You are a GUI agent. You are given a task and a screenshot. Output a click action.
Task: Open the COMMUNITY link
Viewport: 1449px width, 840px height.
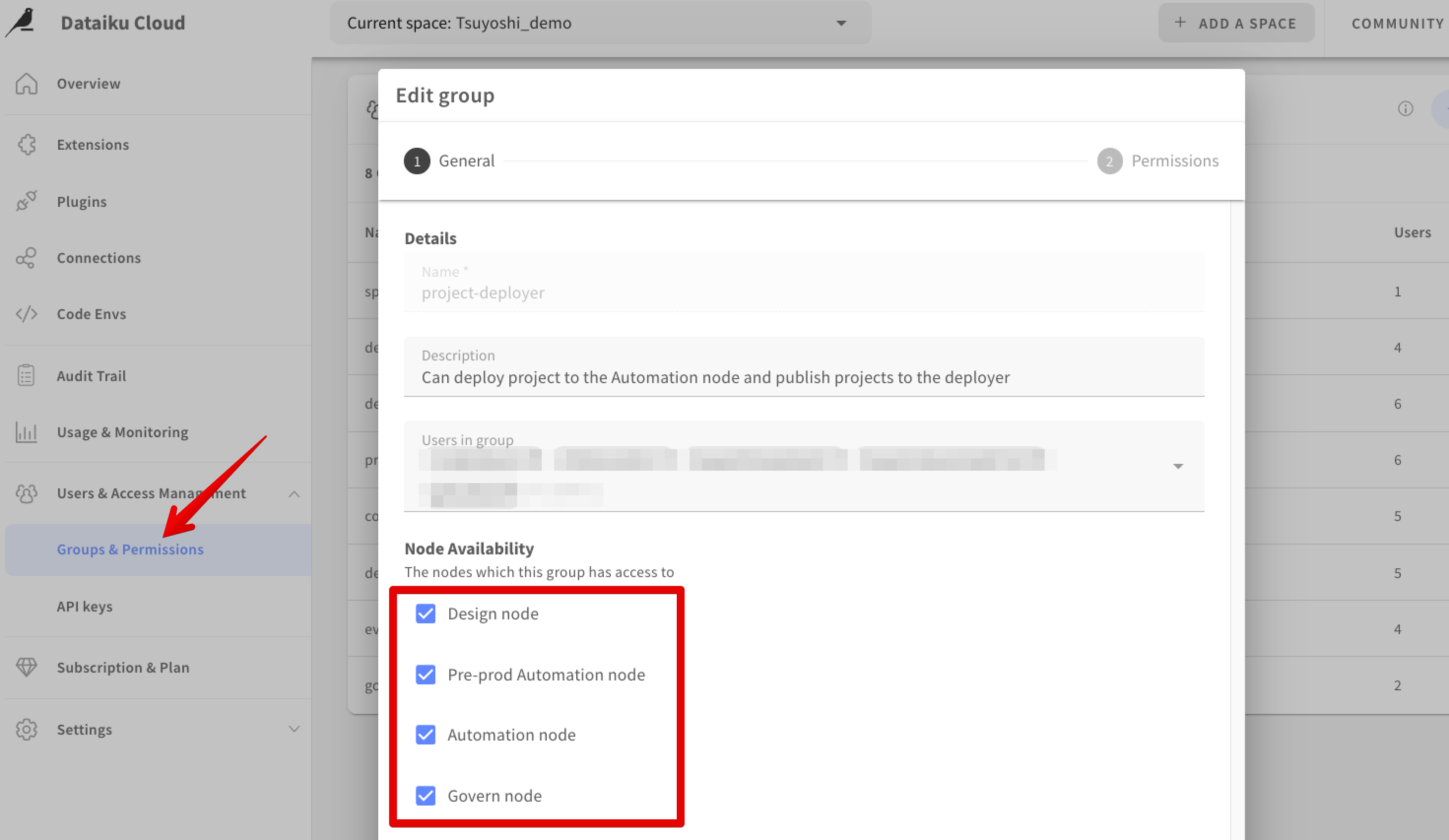tap(1397, 24)
